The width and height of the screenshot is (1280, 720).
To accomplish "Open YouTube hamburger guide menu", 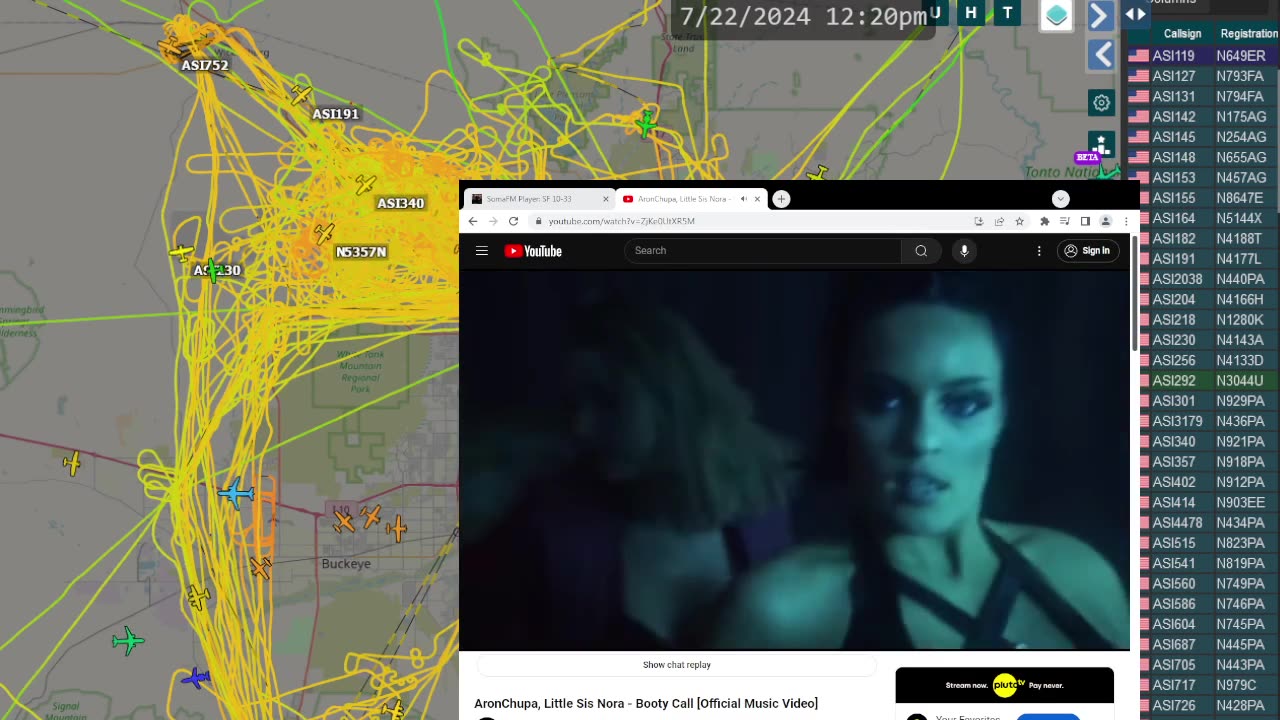I will click(x=482, y=251).
